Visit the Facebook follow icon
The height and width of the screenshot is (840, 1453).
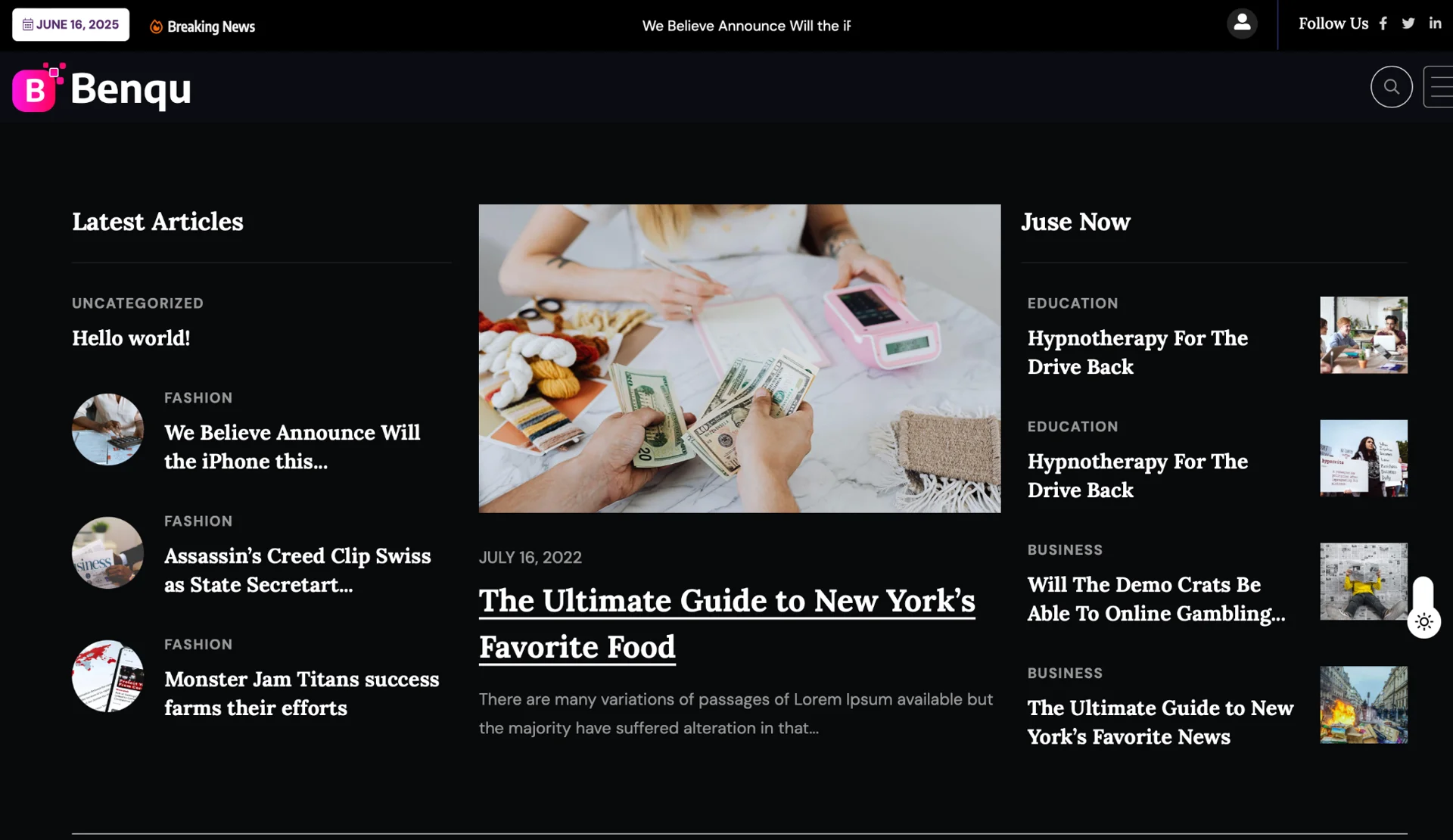click(1383, 23)
